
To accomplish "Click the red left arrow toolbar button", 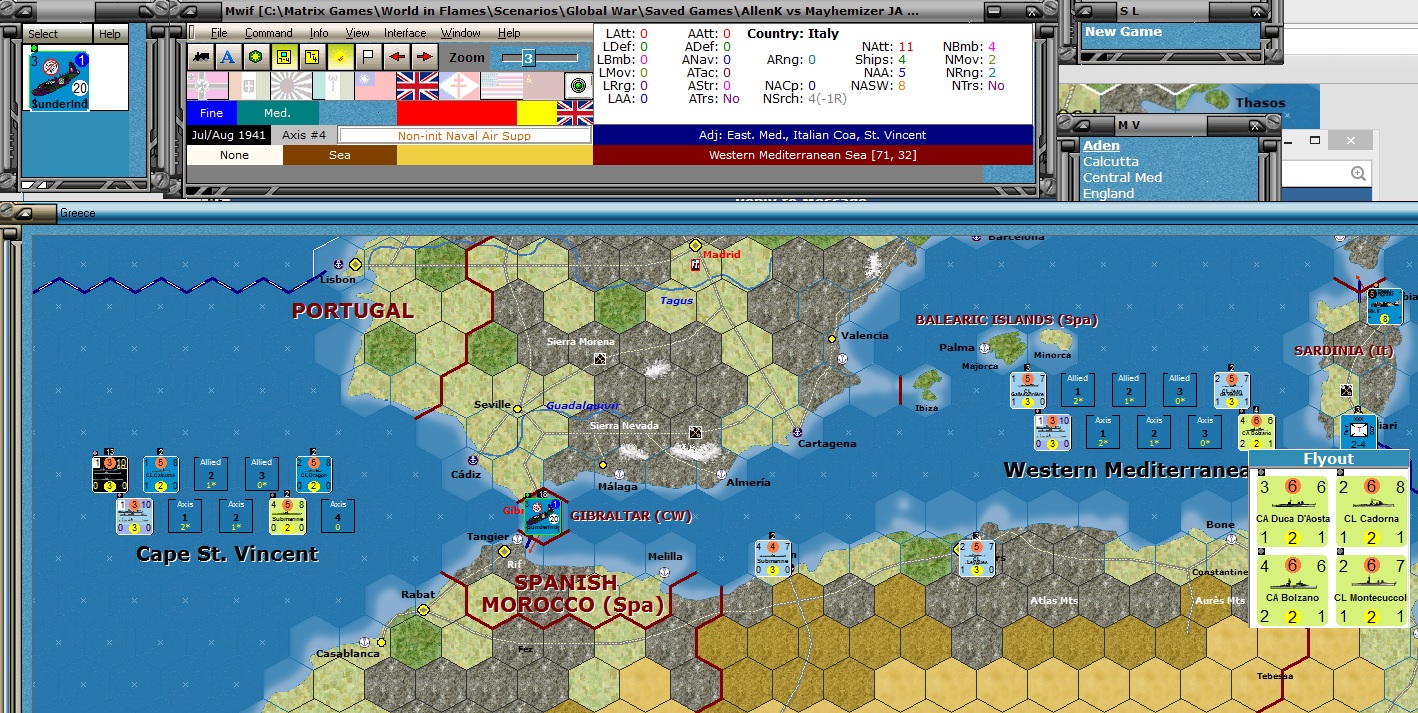I will click(x=396, y=56).
